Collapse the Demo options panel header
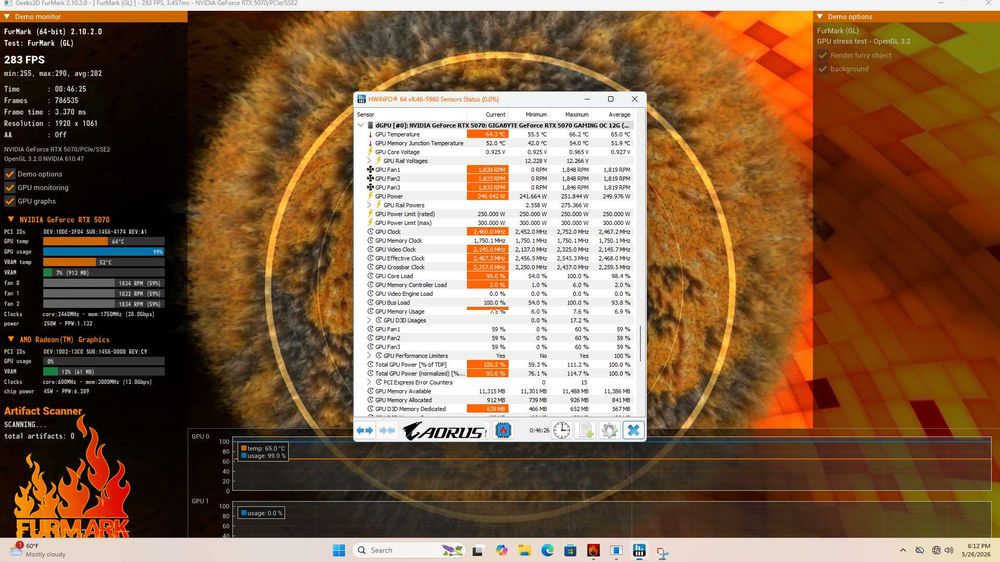The width and height of the screenshot is (1000, 562). tap(820, 17)
